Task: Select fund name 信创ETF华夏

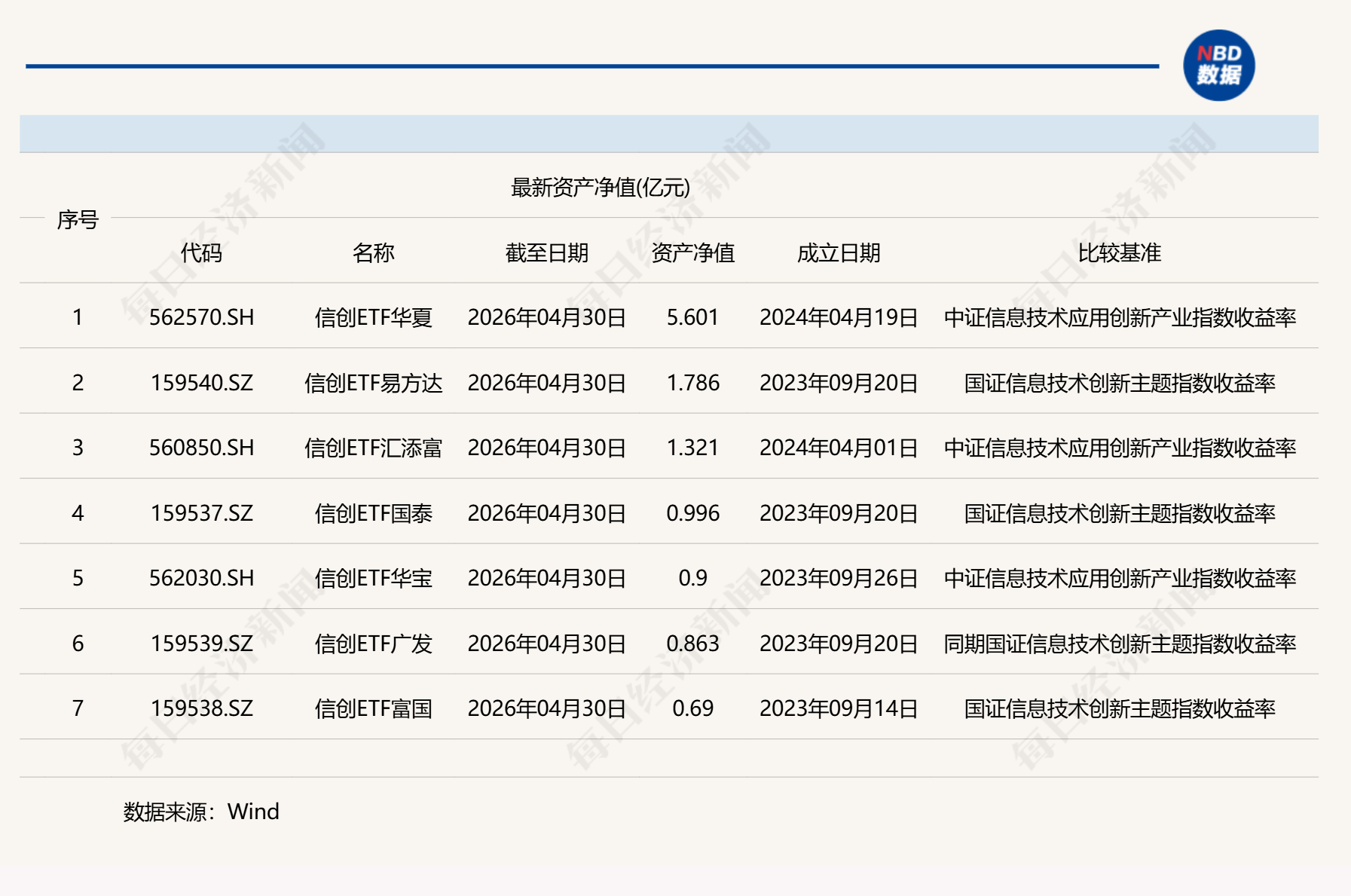Action: [x=373, y=317]
